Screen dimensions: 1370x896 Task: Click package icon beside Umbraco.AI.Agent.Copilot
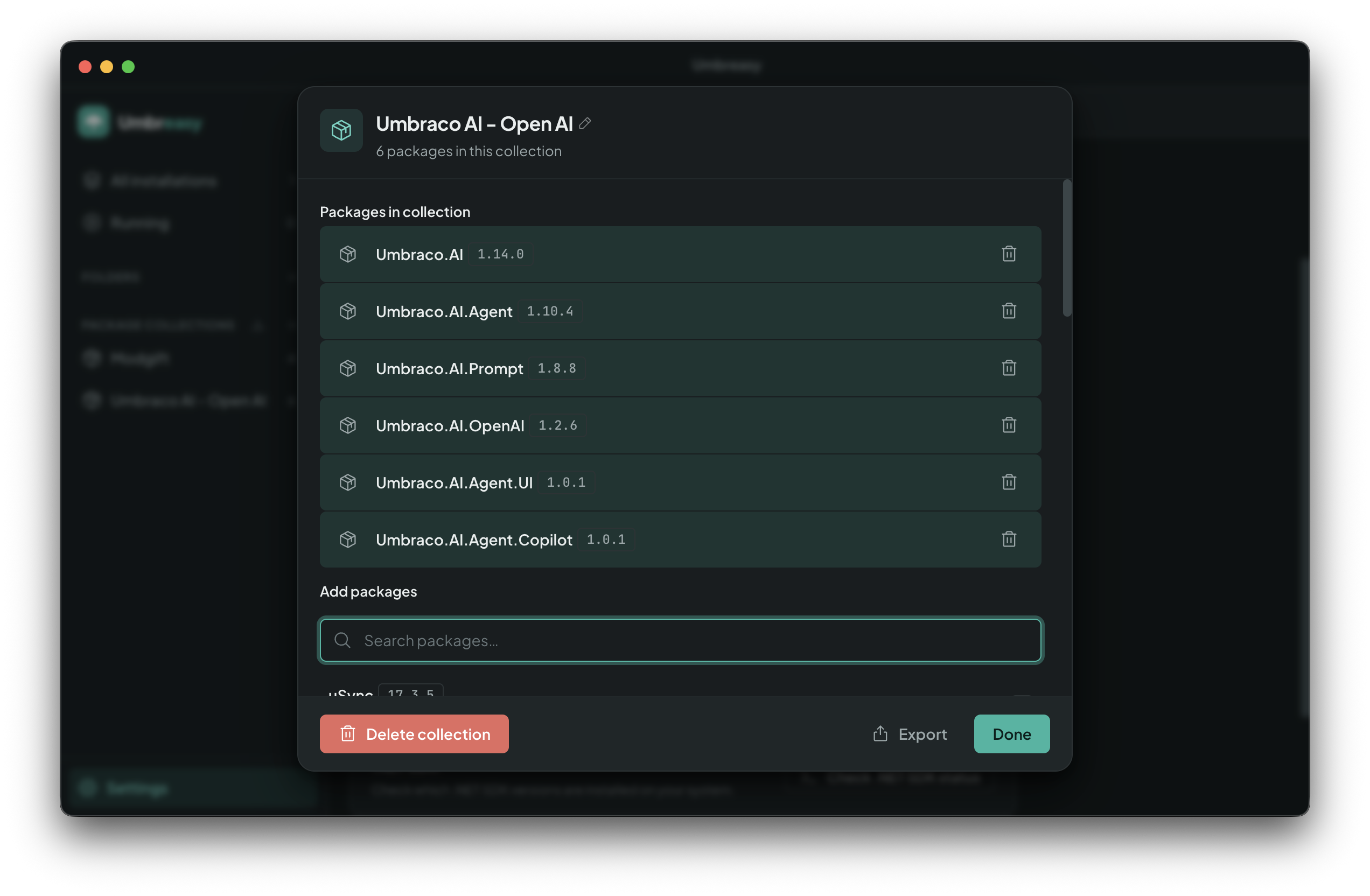(x=348, y=539)
